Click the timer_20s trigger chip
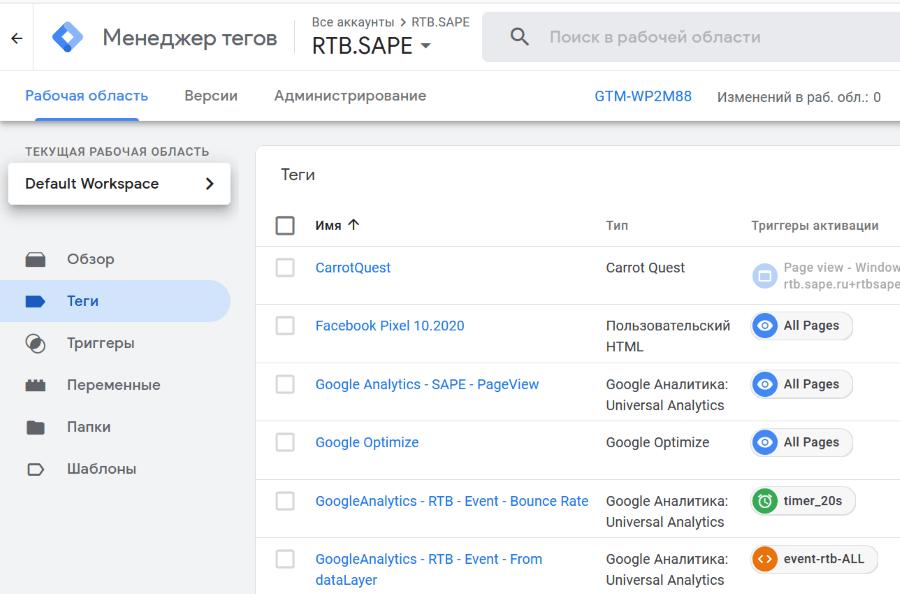900x594 pixels. [x=804, y=501]
